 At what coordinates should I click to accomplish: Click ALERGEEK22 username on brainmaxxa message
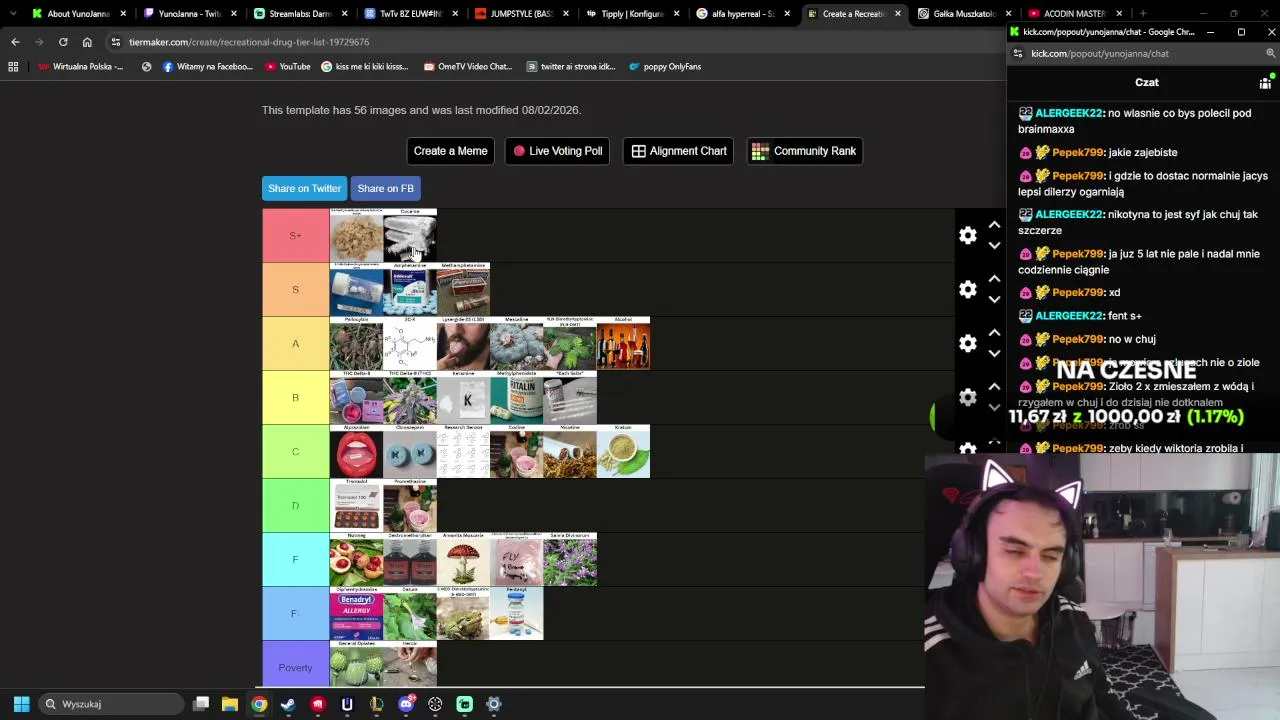pos(1069,113)
